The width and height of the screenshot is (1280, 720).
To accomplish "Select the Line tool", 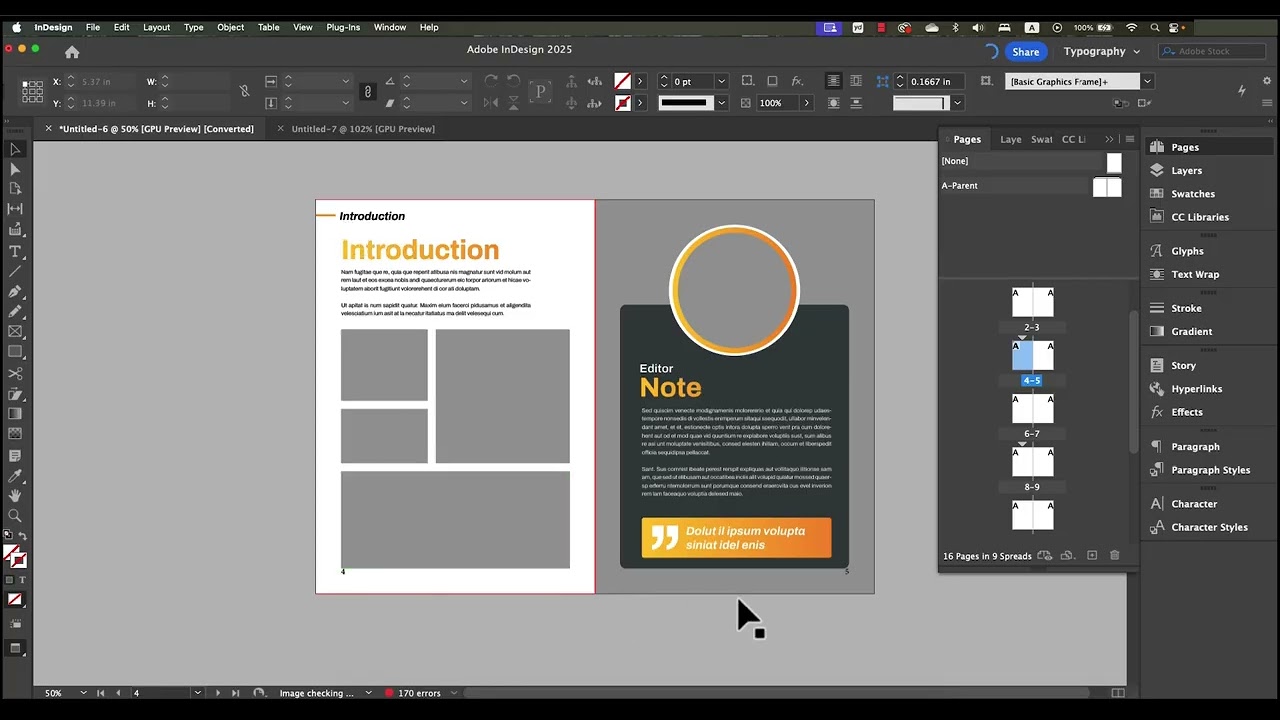I will [x=15, y=271].
